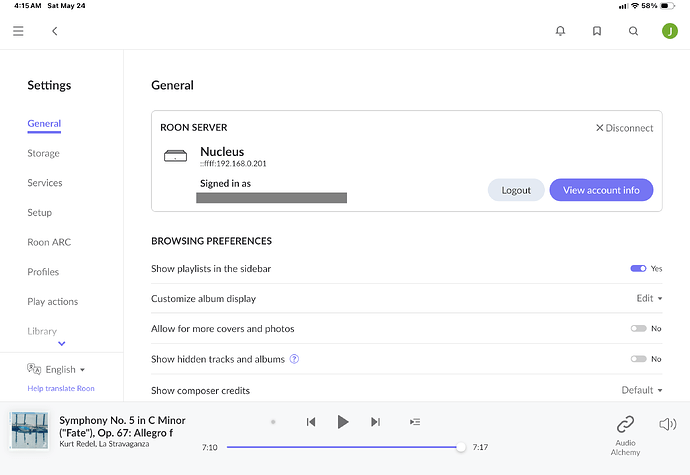Click the Logout button
Viewport: 690px width, 475px height.
pyautogui.click(x=516, y=190)
